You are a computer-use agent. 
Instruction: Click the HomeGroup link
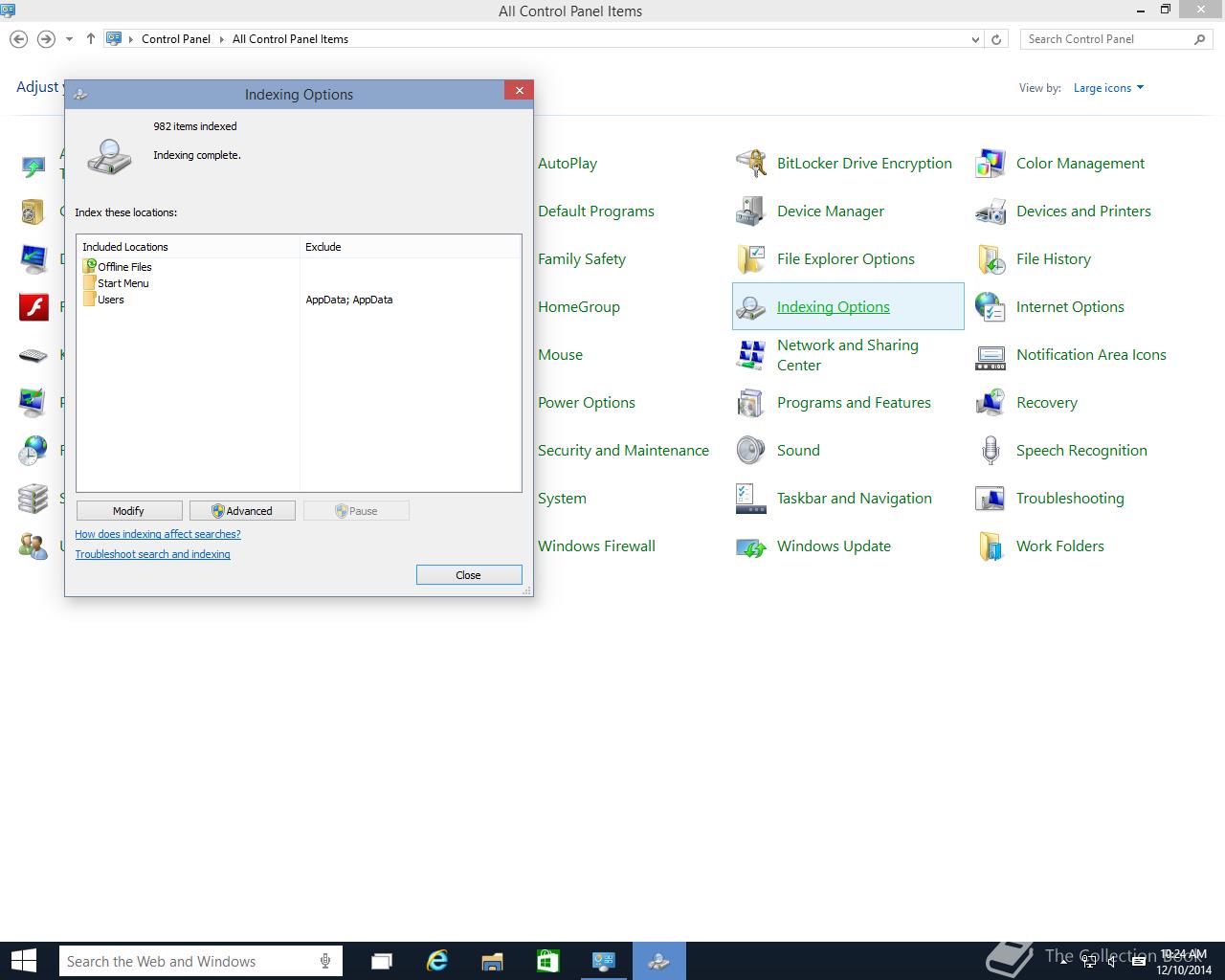tap(579, 307)
